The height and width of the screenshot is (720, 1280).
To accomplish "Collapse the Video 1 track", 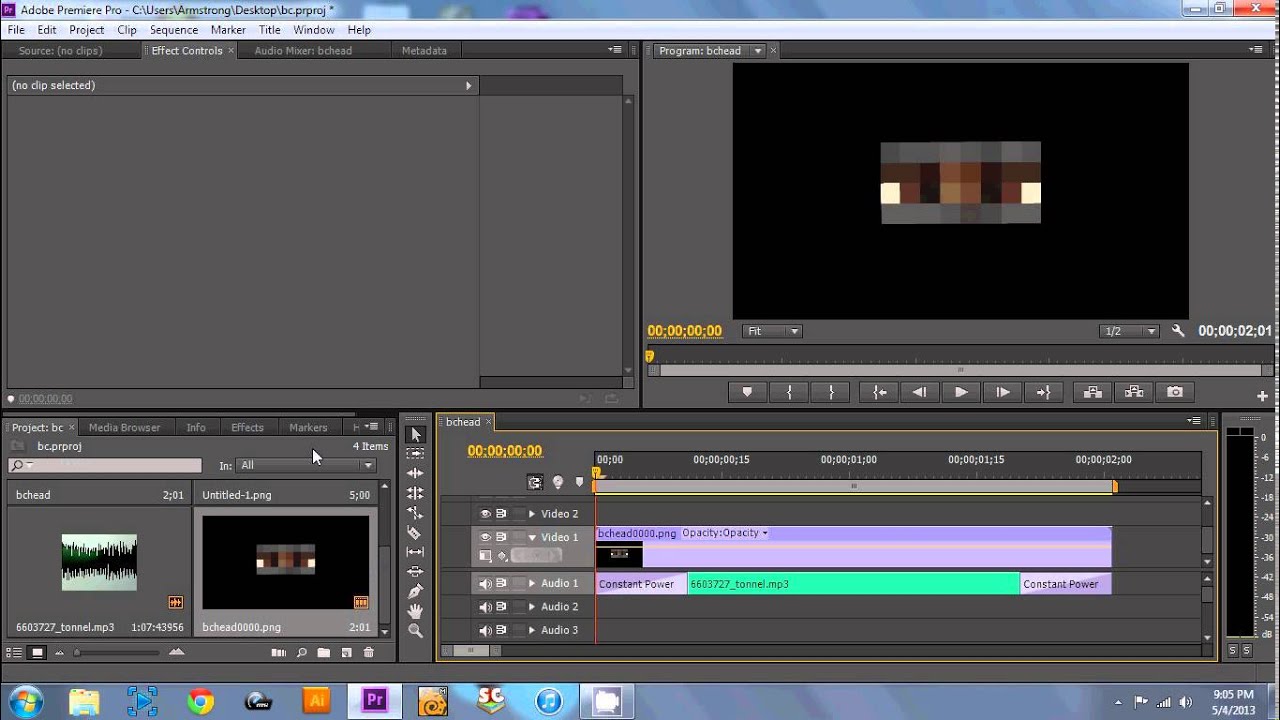I will click(532, 537).
